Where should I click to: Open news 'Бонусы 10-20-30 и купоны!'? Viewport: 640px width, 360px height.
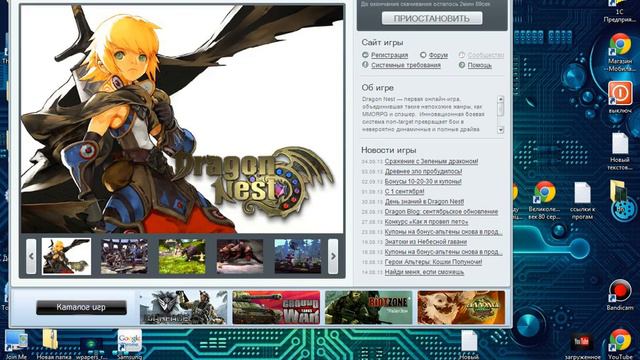[x=423, y=181]
